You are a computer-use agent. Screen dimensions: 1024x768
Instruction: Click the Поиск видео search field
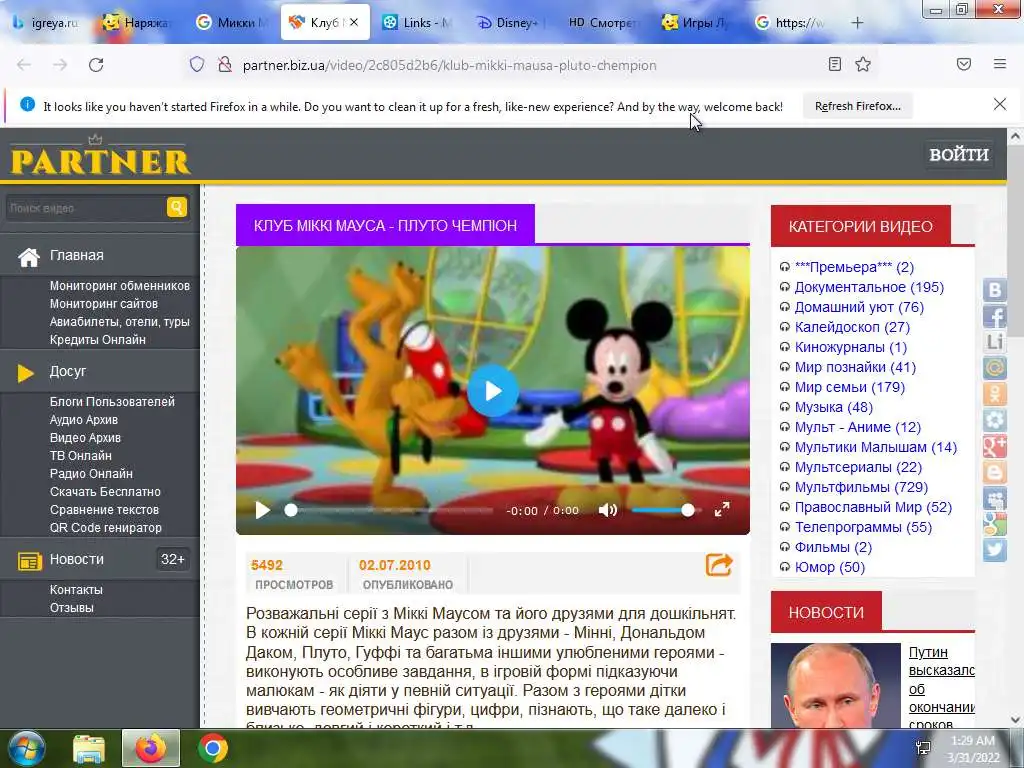pos(85,208)
